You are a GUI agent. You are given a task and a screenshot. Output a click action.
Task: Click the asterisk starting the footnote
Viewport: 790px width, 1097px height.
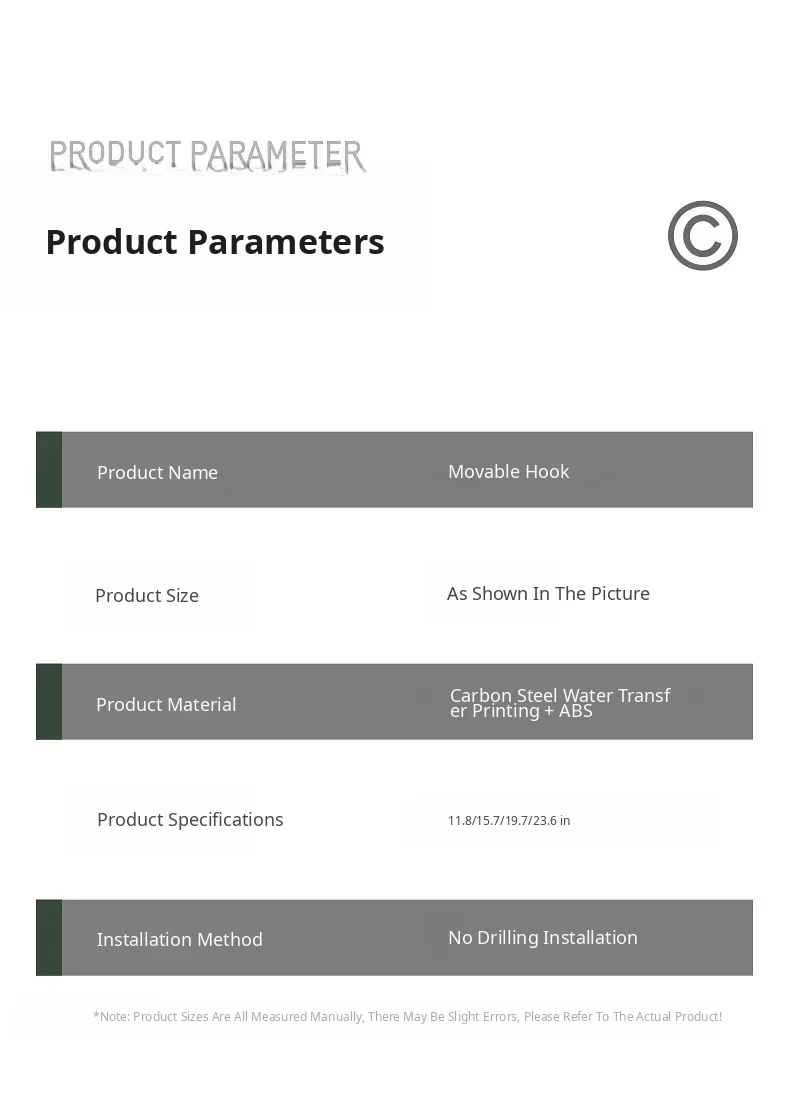[96, 1016]
